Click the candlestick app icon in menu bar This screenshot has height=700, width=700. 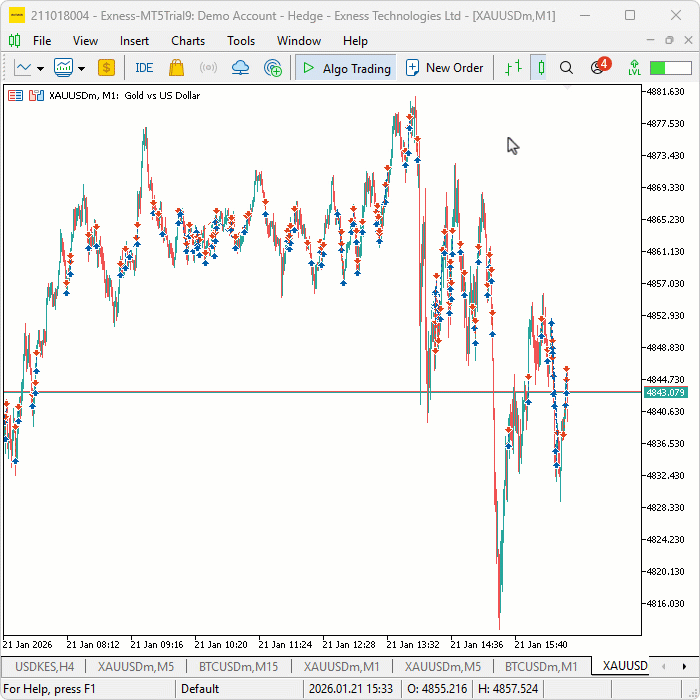[14, 41]
